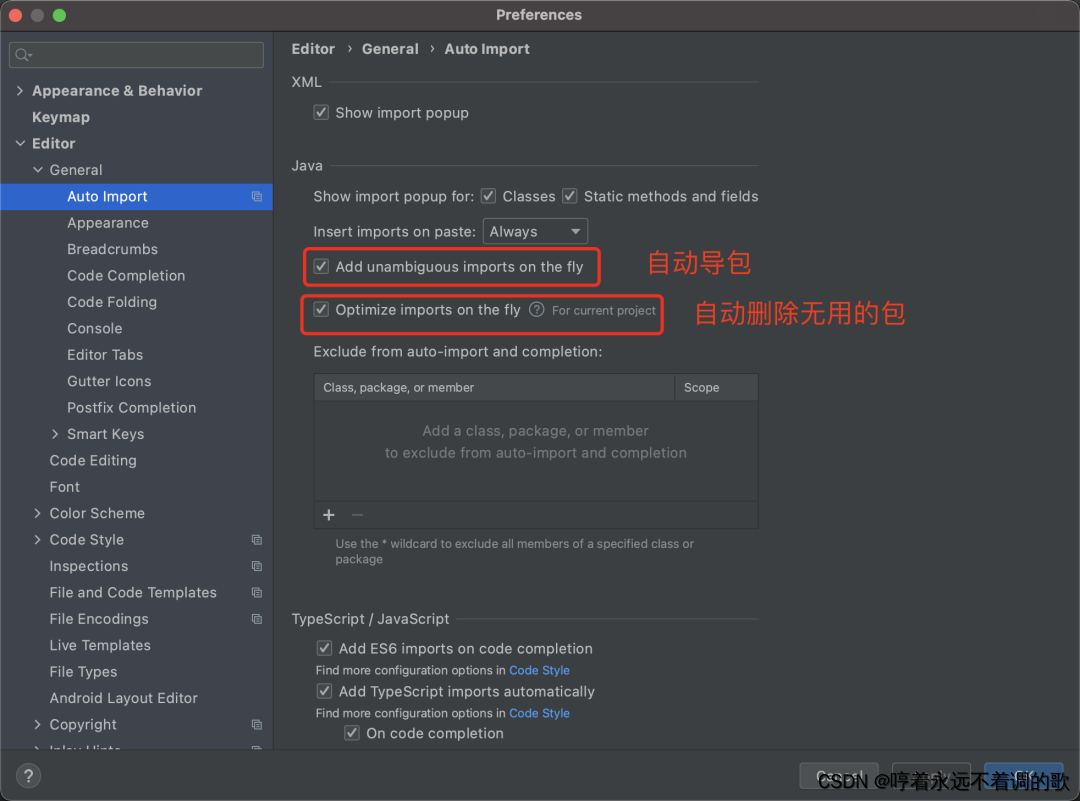Image resolution: width=1080 pixels, height=801 pixels.
Task: Click the project-settings icon next to File Encodings
Action: pos(258,619)
